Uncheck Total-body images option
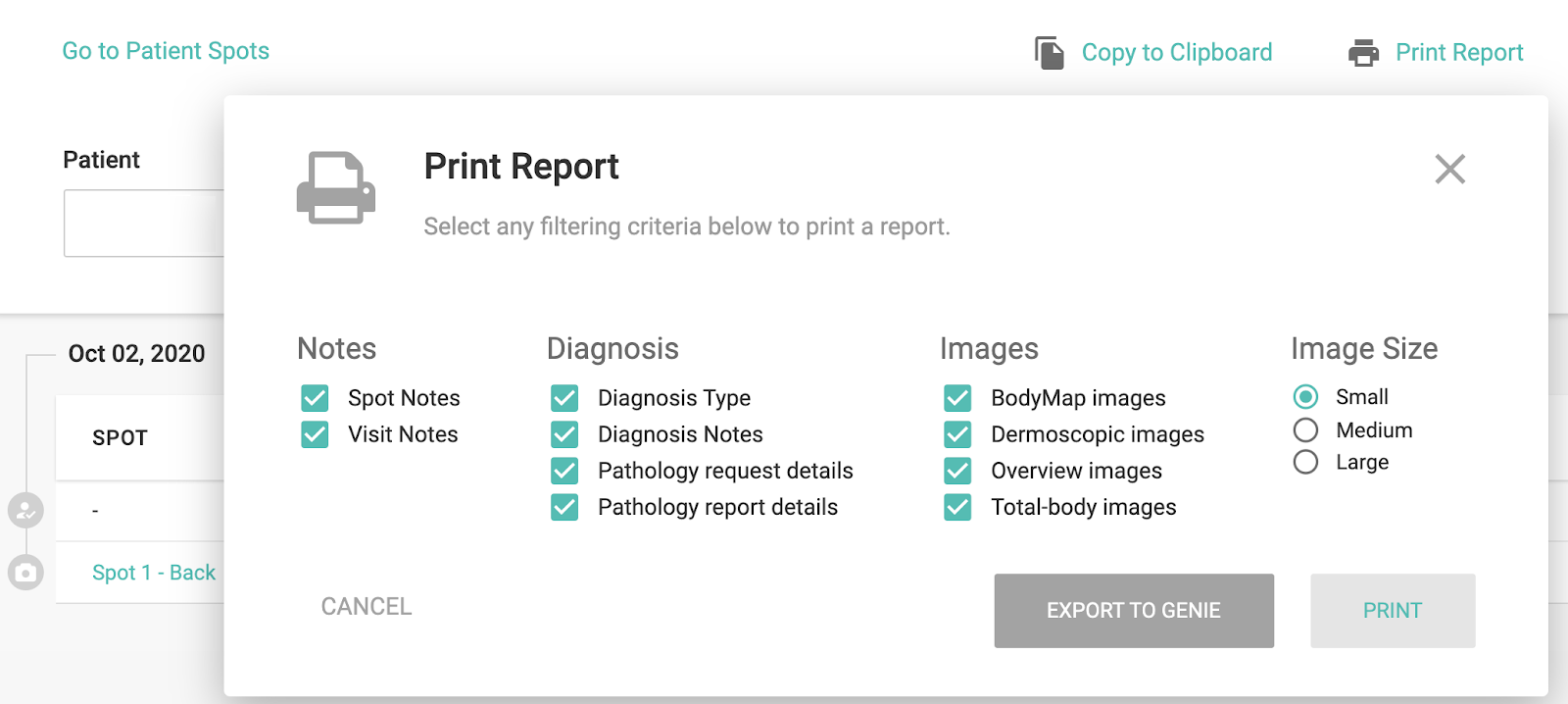This screenshot has height=704, width=1568. (x=957, y=507)
